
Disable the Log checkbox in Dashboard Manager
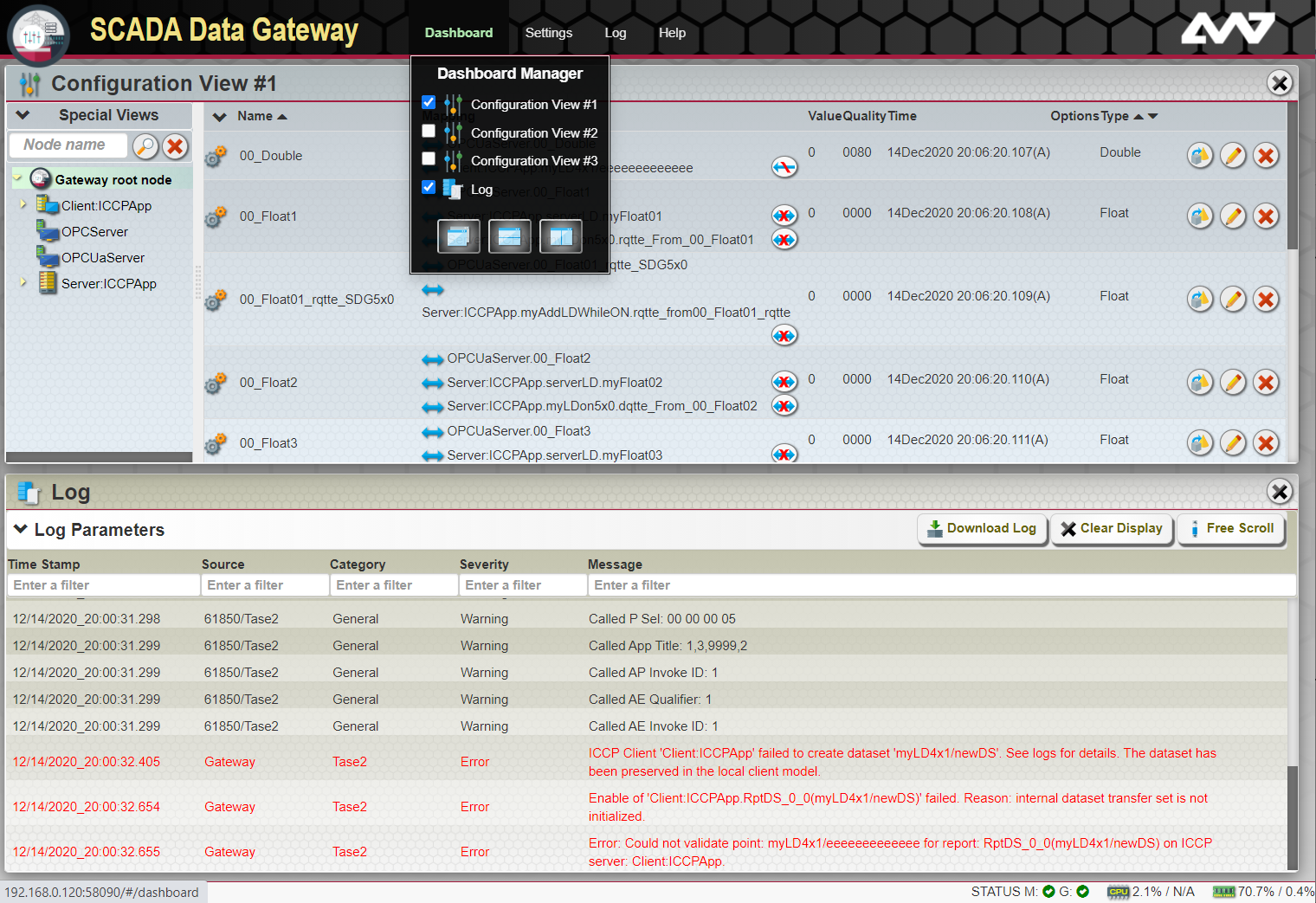[x=429, y=186]
